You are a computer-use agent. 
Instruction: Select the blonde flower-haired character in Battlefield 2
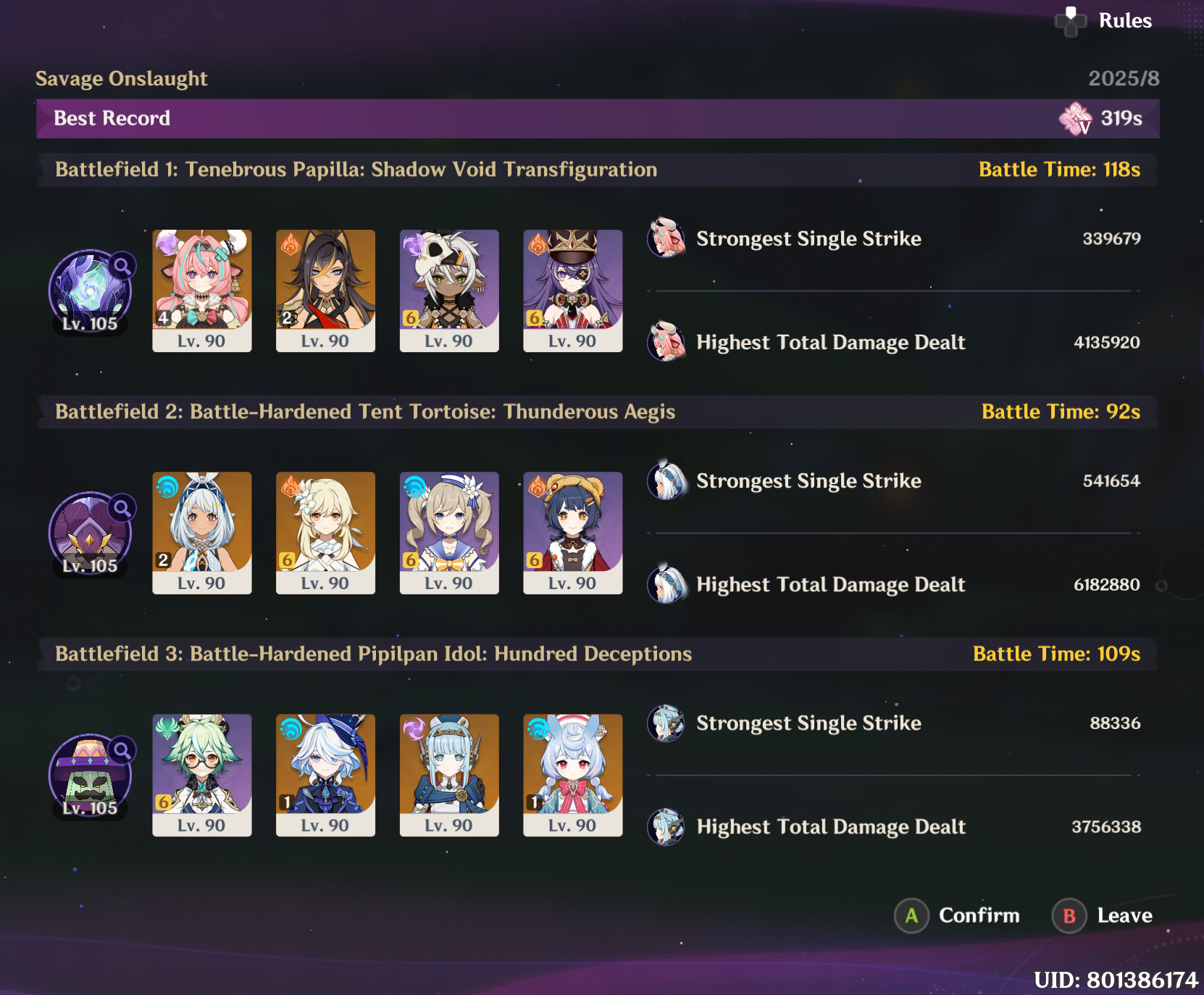[325, 533]
